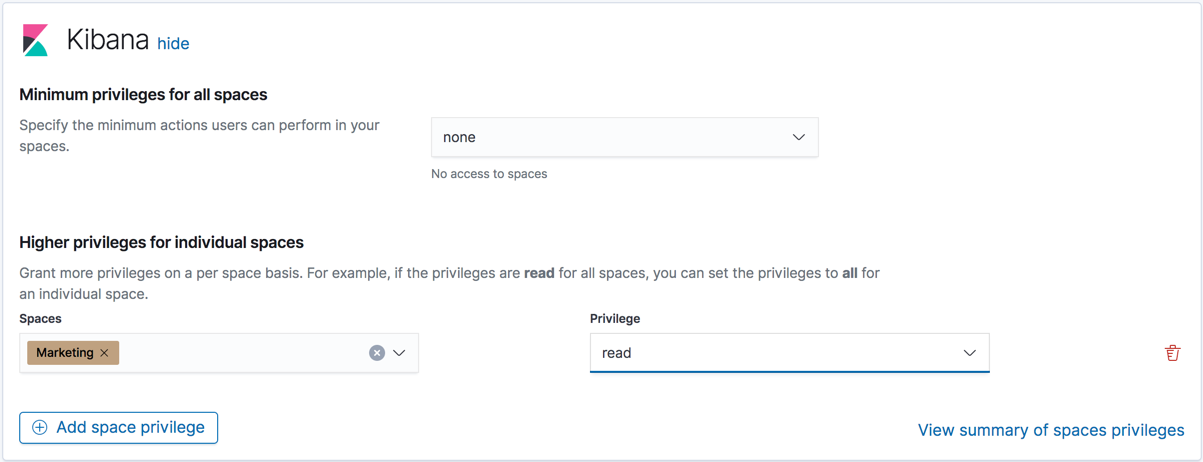Click 'Higher privileges for individual spaces' heading

(x=161, y=242)
